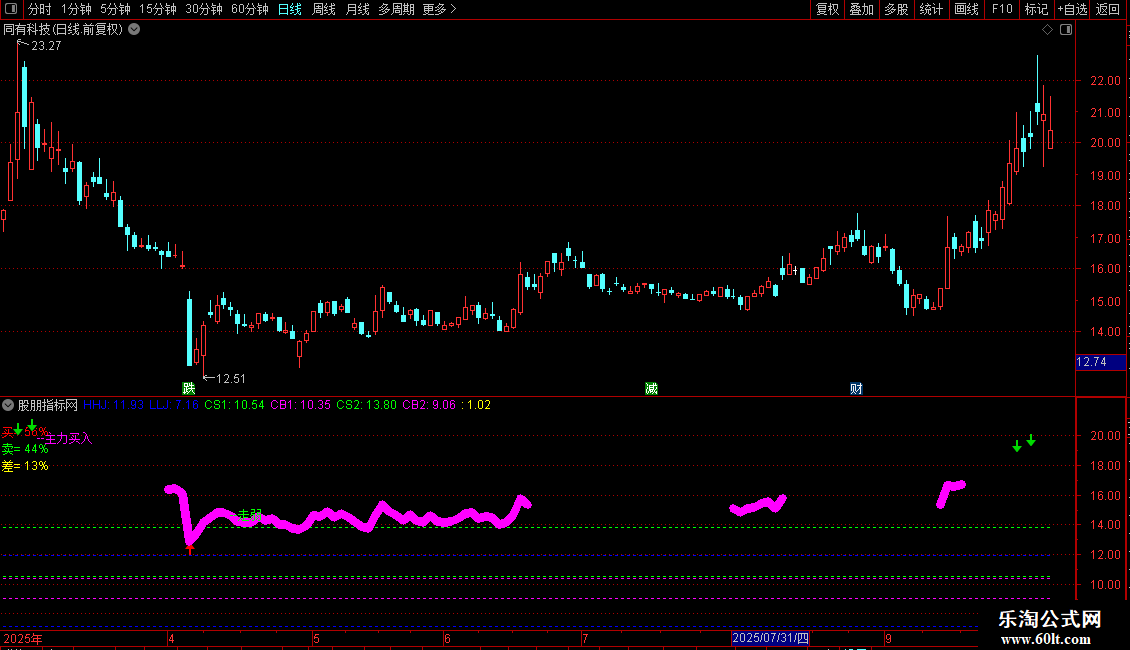Select the 1分钟 period tab
Image resolution: width=1130 pixels, height=650 pixels.
pos(76,9)
